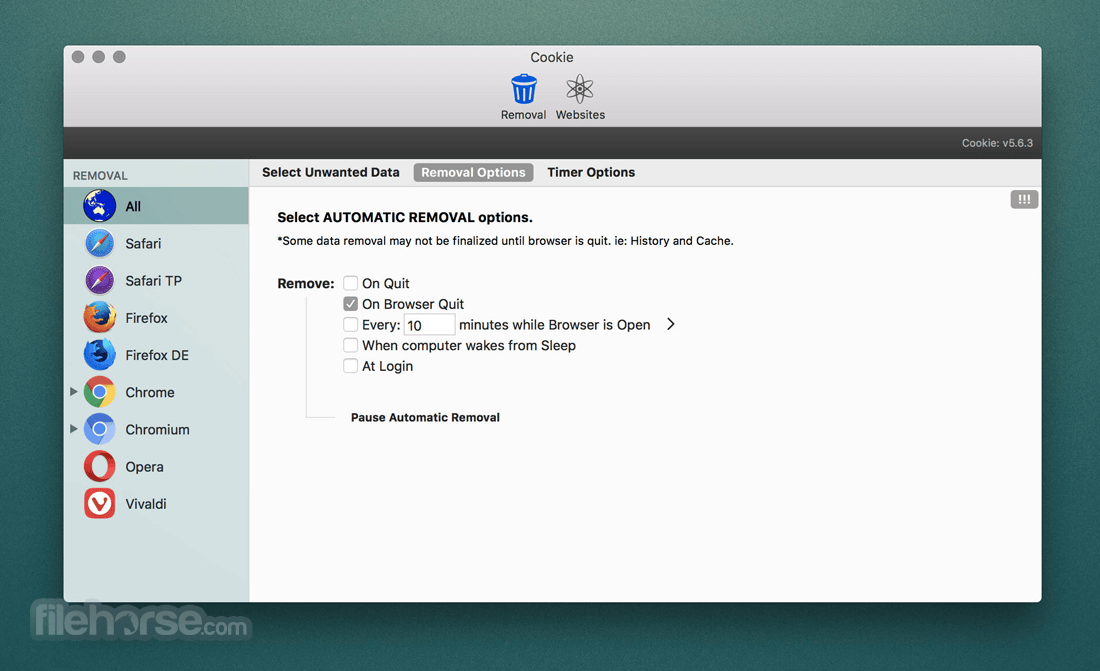Viewport: 1100px width, 671px height.
Task: Select the Opera label in the sidebar
Action: (145, 467)
